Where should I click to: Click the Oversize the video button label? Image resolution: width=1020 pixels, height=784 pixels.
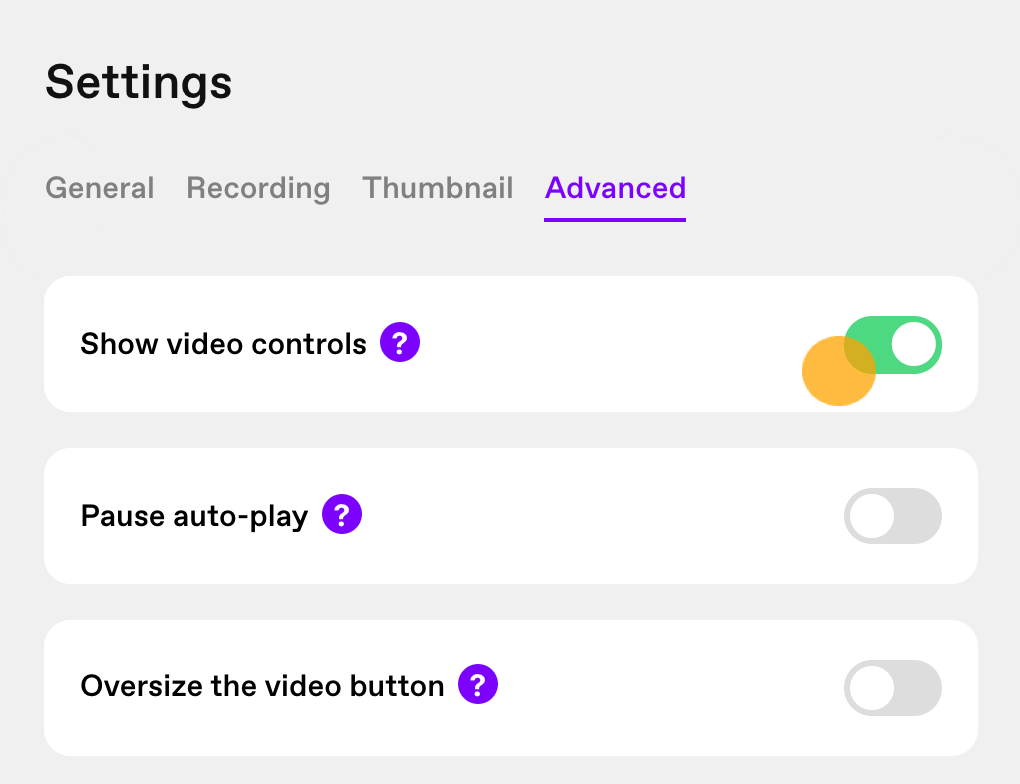click(262, 686)
